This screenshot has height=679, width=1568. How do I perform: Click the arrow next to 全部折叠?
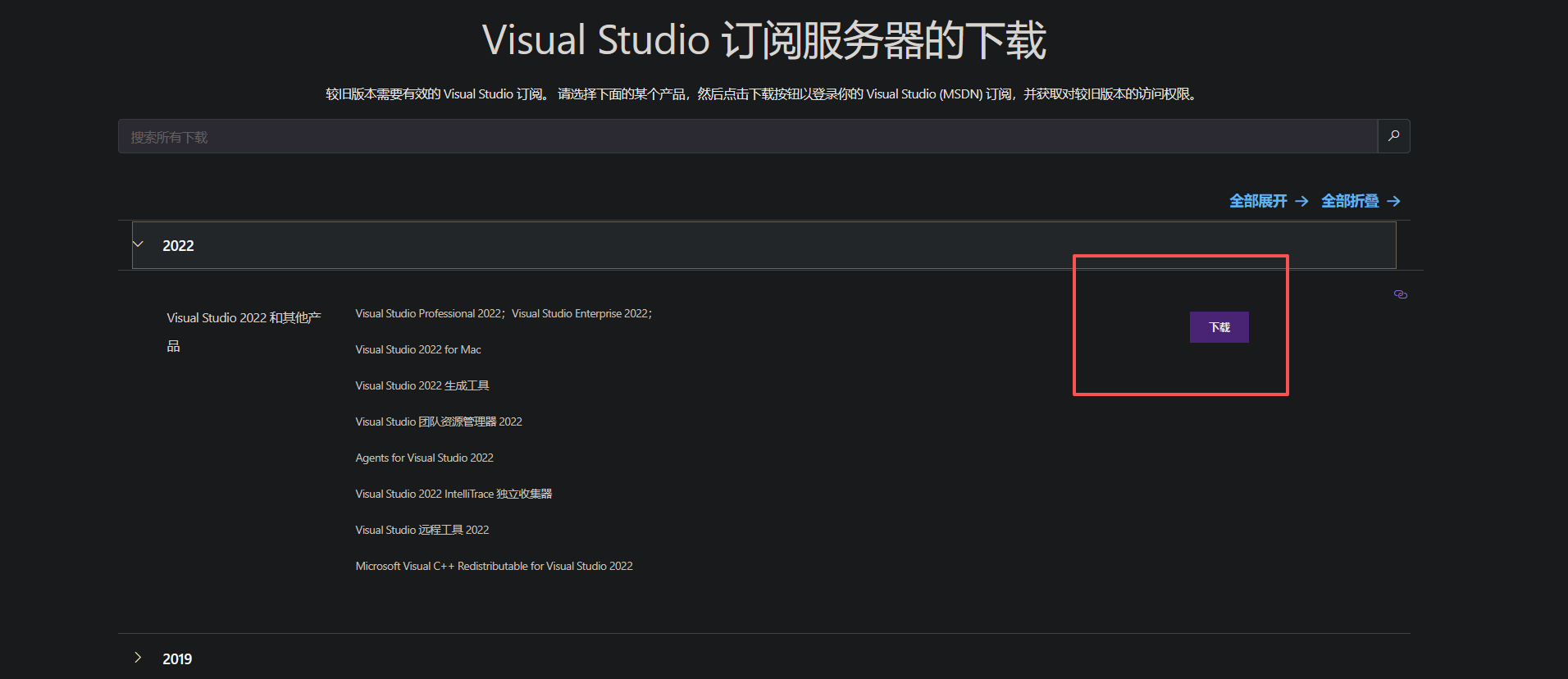1393,201
